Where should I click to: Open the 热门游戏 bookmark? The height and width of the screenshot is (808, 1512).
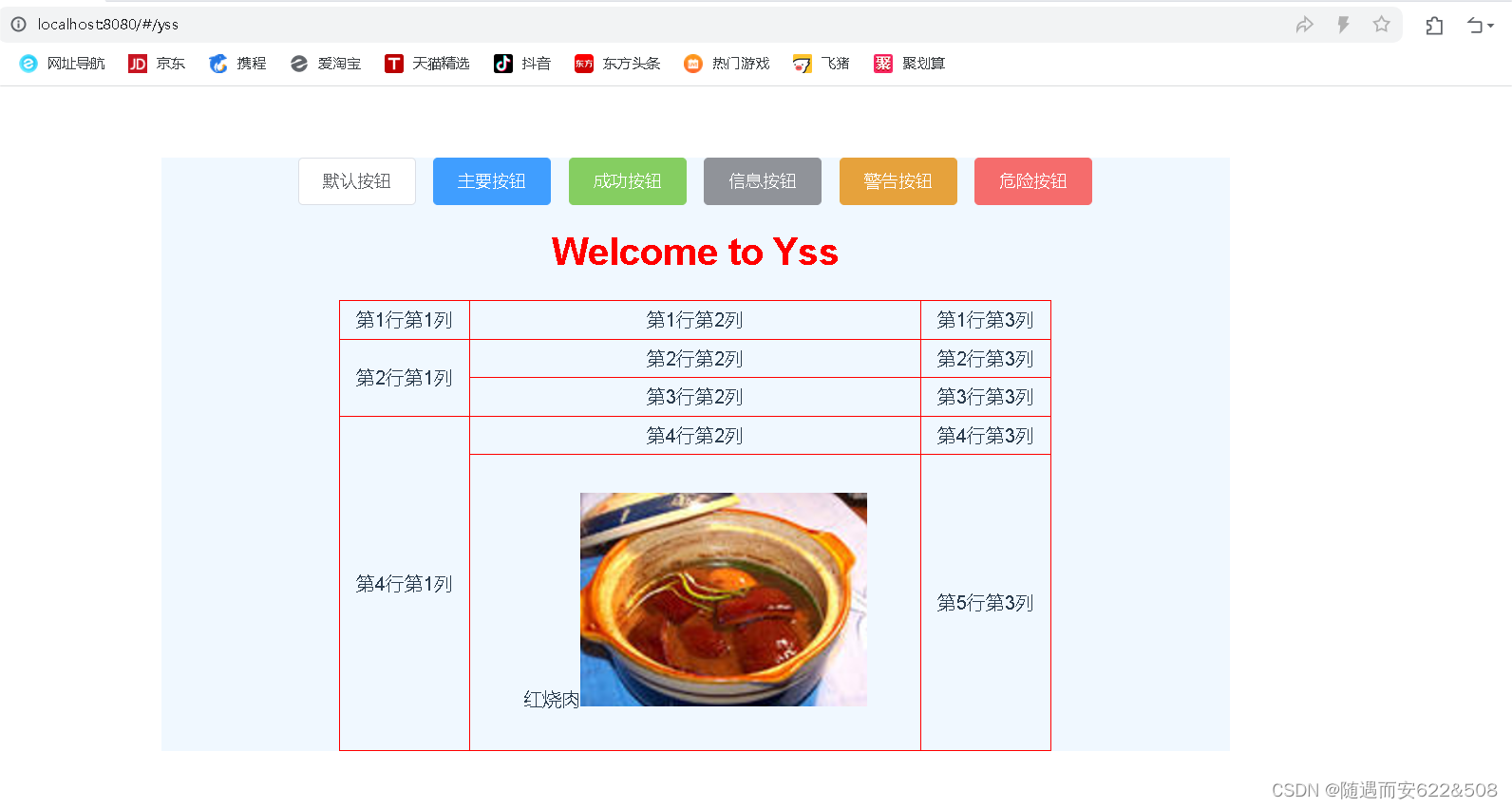click(x=727, y=64)
